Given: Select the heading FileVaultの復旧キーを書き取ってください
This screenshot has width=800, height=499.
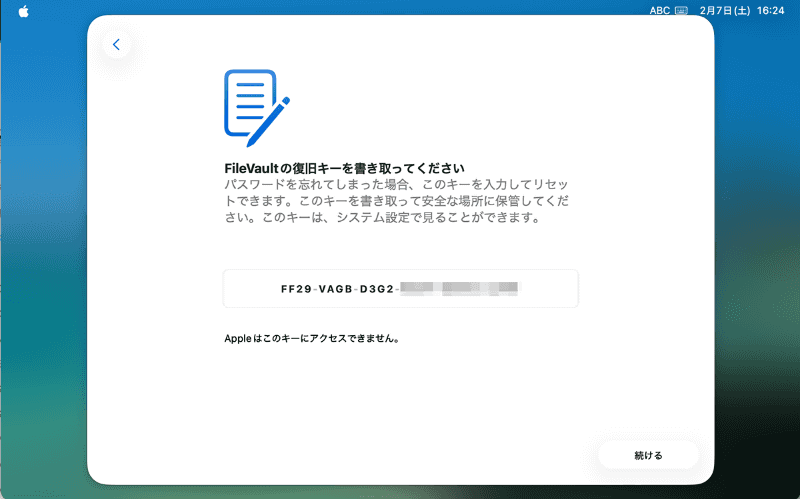Looking at the screenshot, I should click(x=344, y=168).
